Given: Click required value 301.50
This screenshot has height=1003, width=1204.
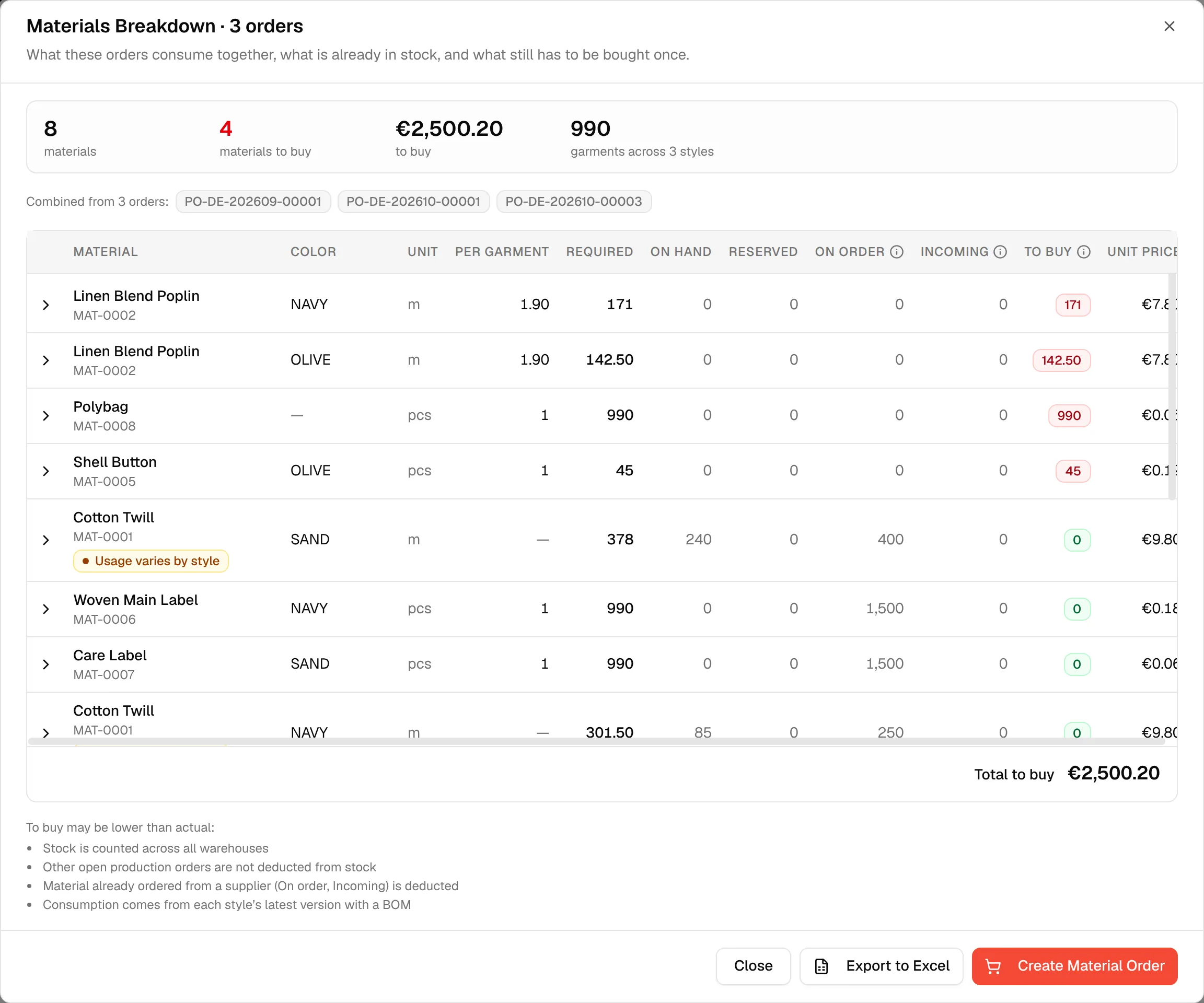Looking at the screenshot, I should coord(609,732).
